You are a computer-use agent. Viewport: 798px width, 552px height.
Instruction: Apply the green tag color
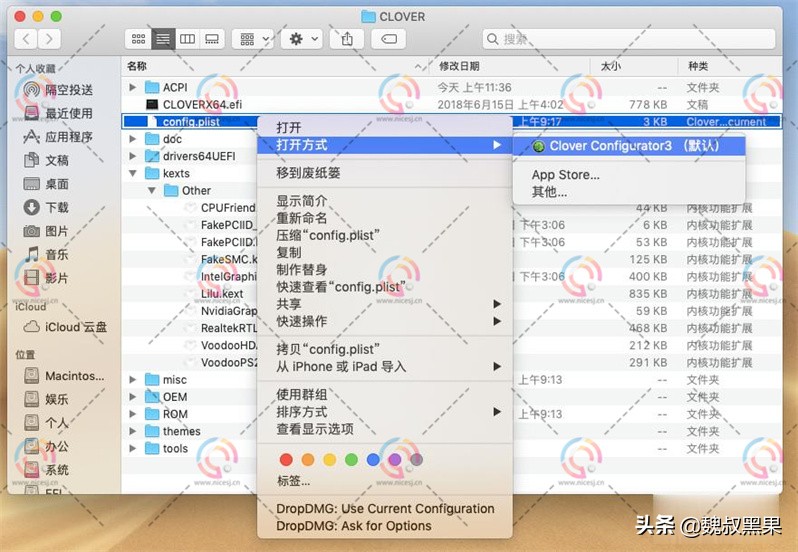[351, 460]
